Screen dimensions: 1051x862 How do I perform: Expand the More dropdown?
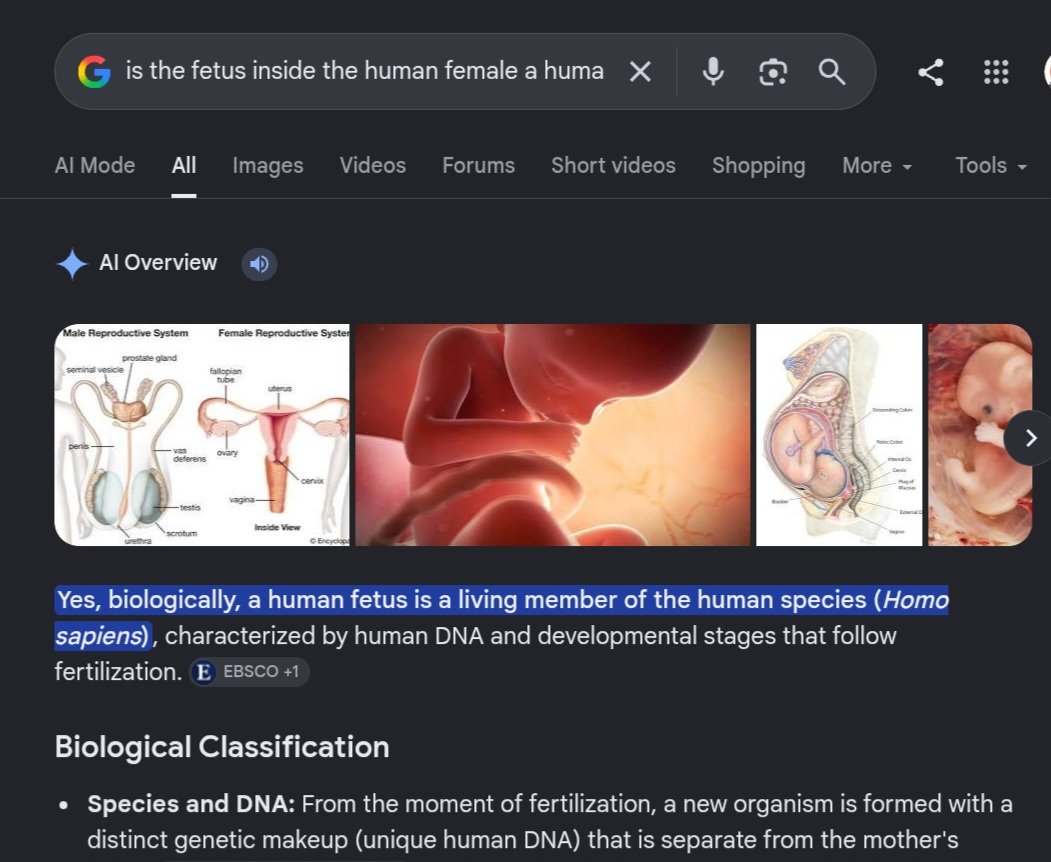click(877, 166)
